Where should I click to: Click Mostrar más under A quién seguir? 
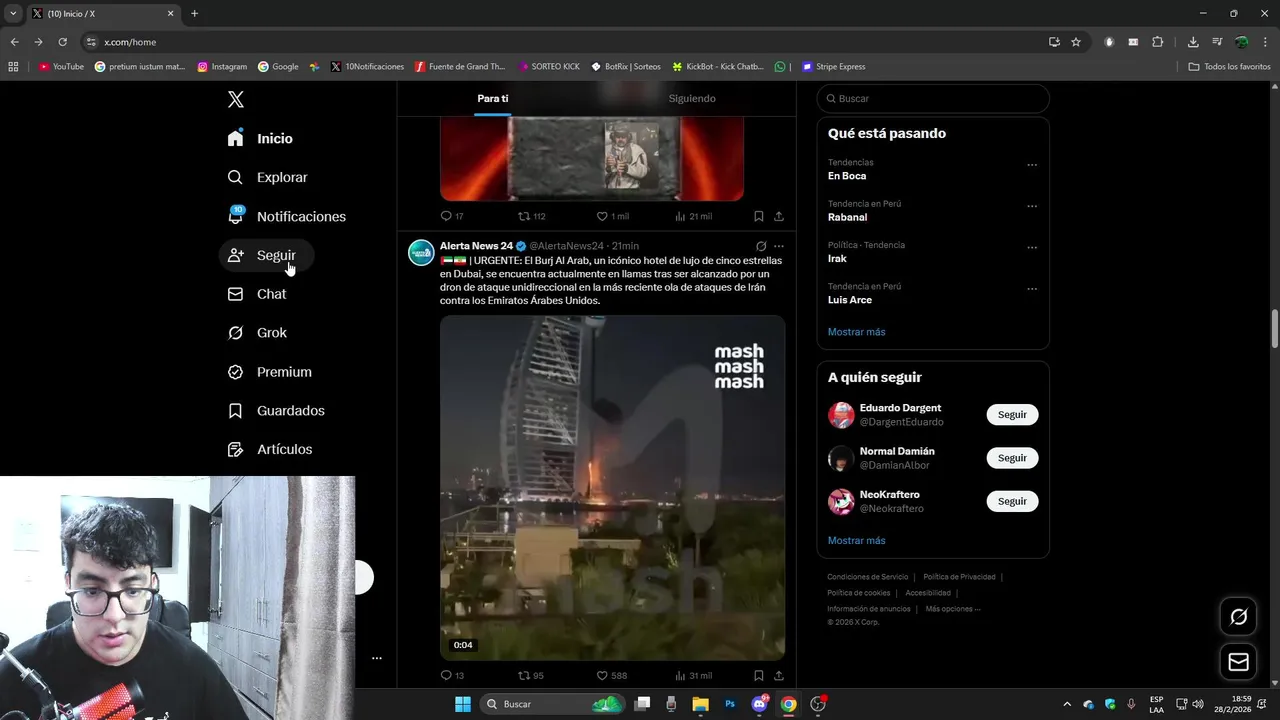856,541
